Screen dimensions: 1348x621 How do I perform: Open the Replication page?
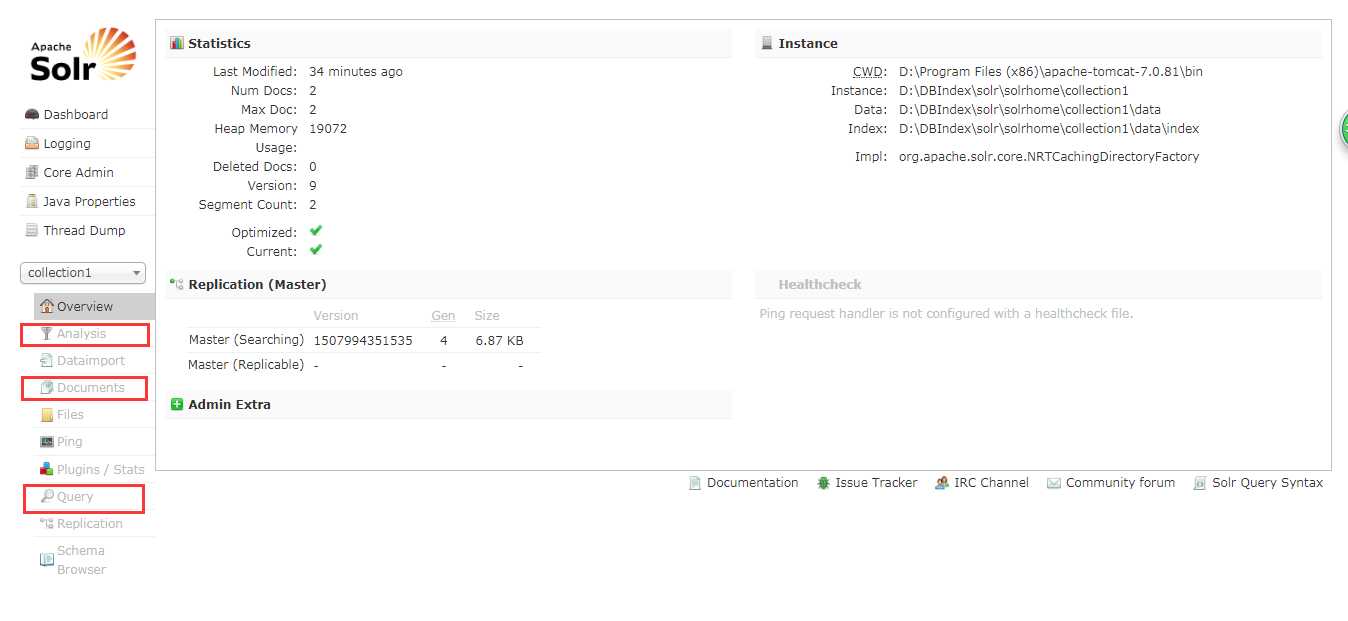point(95,523)
